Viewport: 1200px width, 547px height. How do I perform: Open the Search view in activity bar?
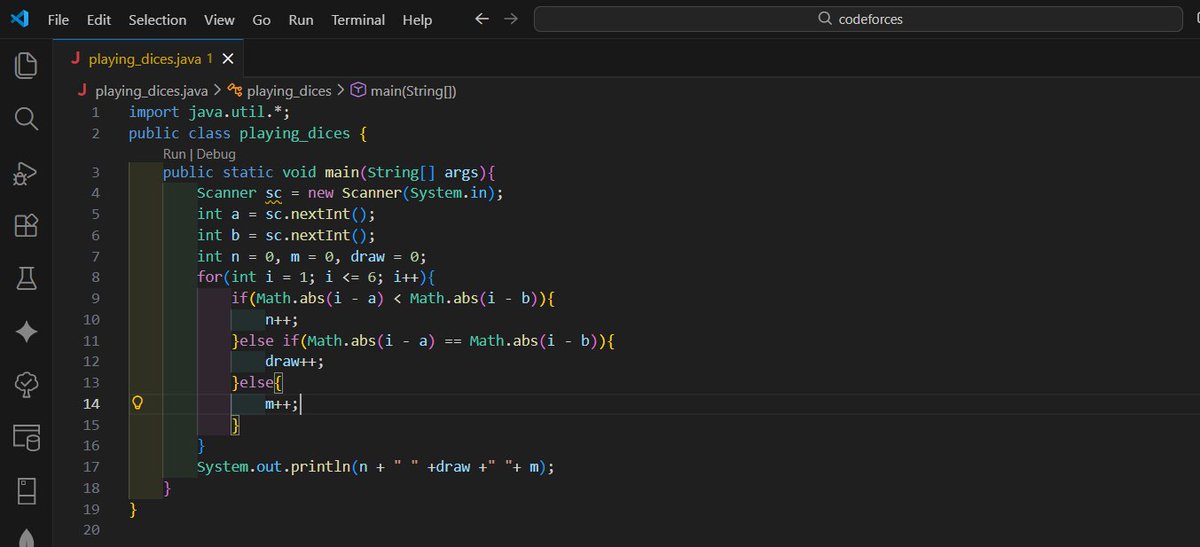tap(26, 119)
